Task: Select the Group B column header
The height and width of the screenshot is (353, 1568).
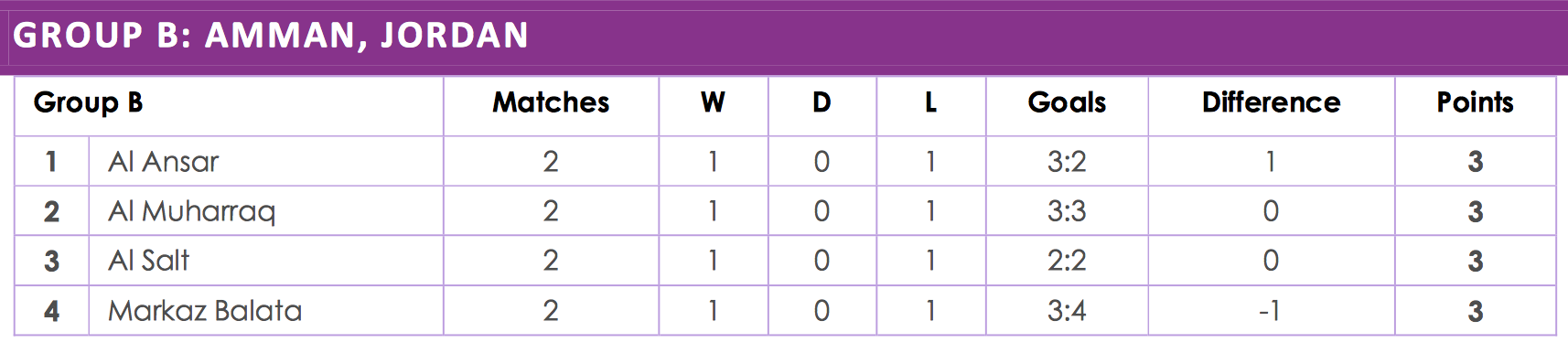Action: click(88, 102)
